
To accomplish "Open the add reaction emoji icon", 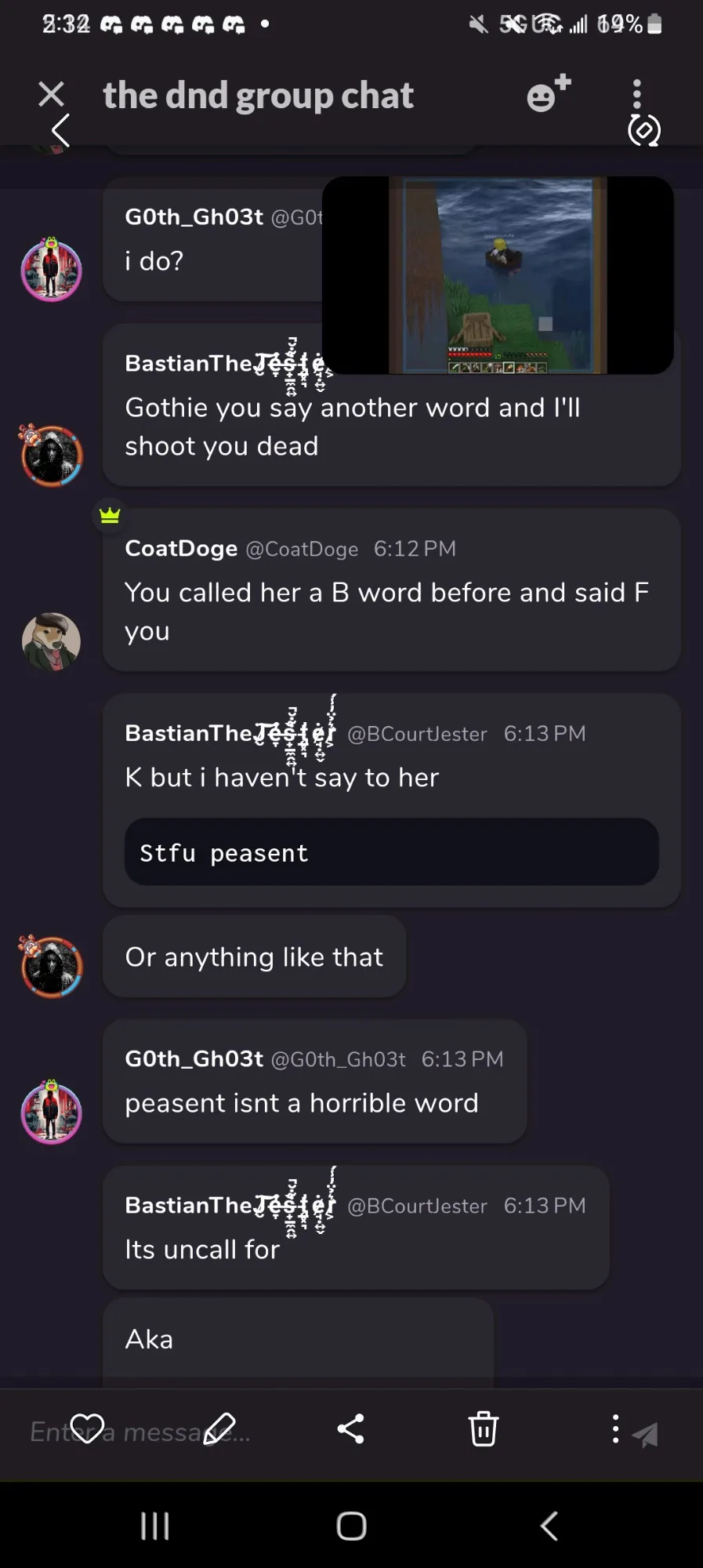I will point(549,94).
